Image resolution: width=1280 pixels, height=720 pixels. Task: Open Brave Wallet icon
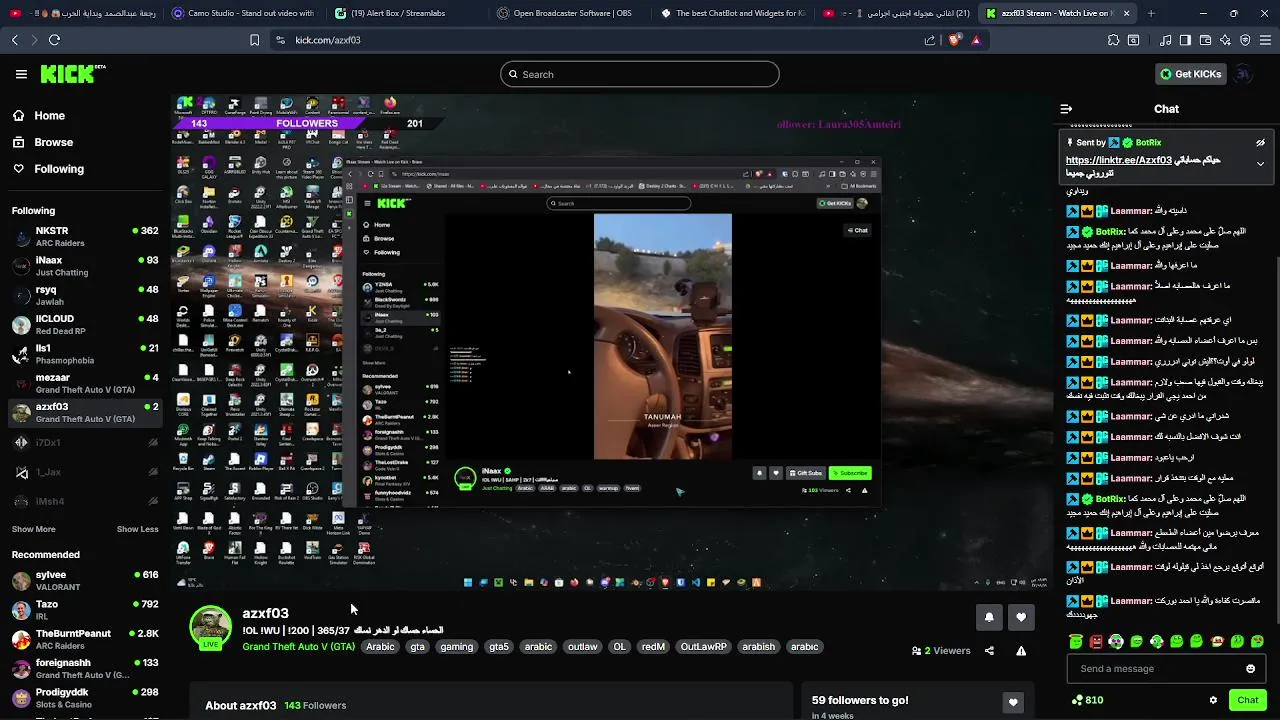click(x=1205, y=40)
